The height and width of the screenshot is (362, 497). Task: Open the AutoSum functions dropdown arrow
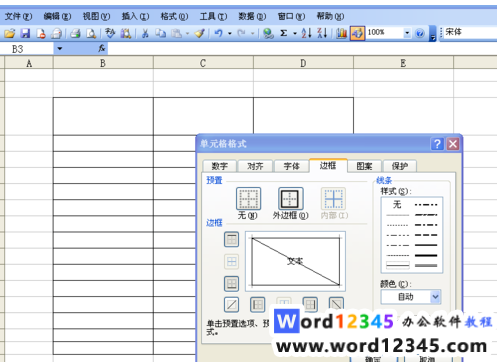tap(295, 33)
